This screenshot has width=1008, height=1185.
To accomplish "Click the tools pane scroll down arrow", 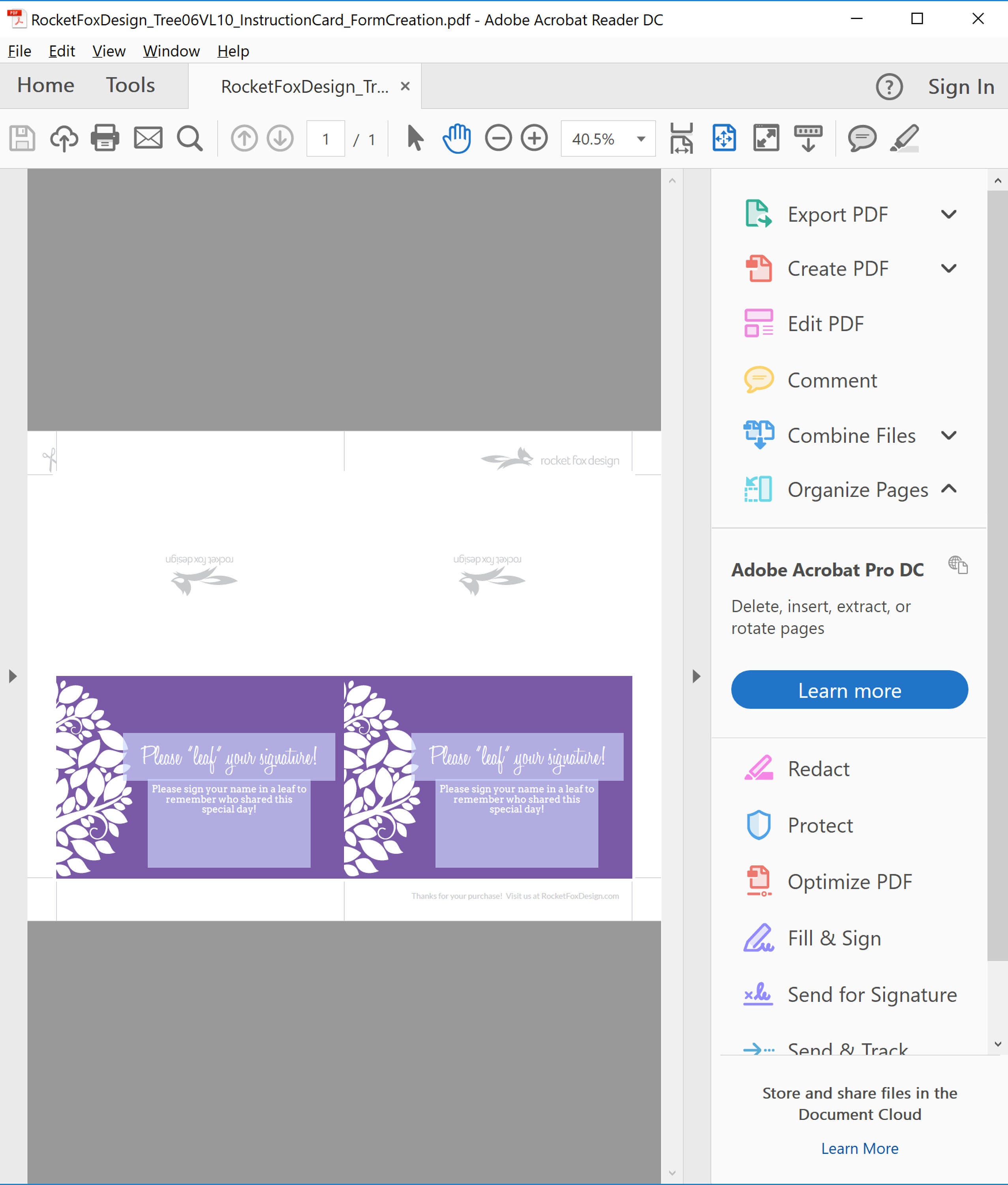I will pos(997,1044).
